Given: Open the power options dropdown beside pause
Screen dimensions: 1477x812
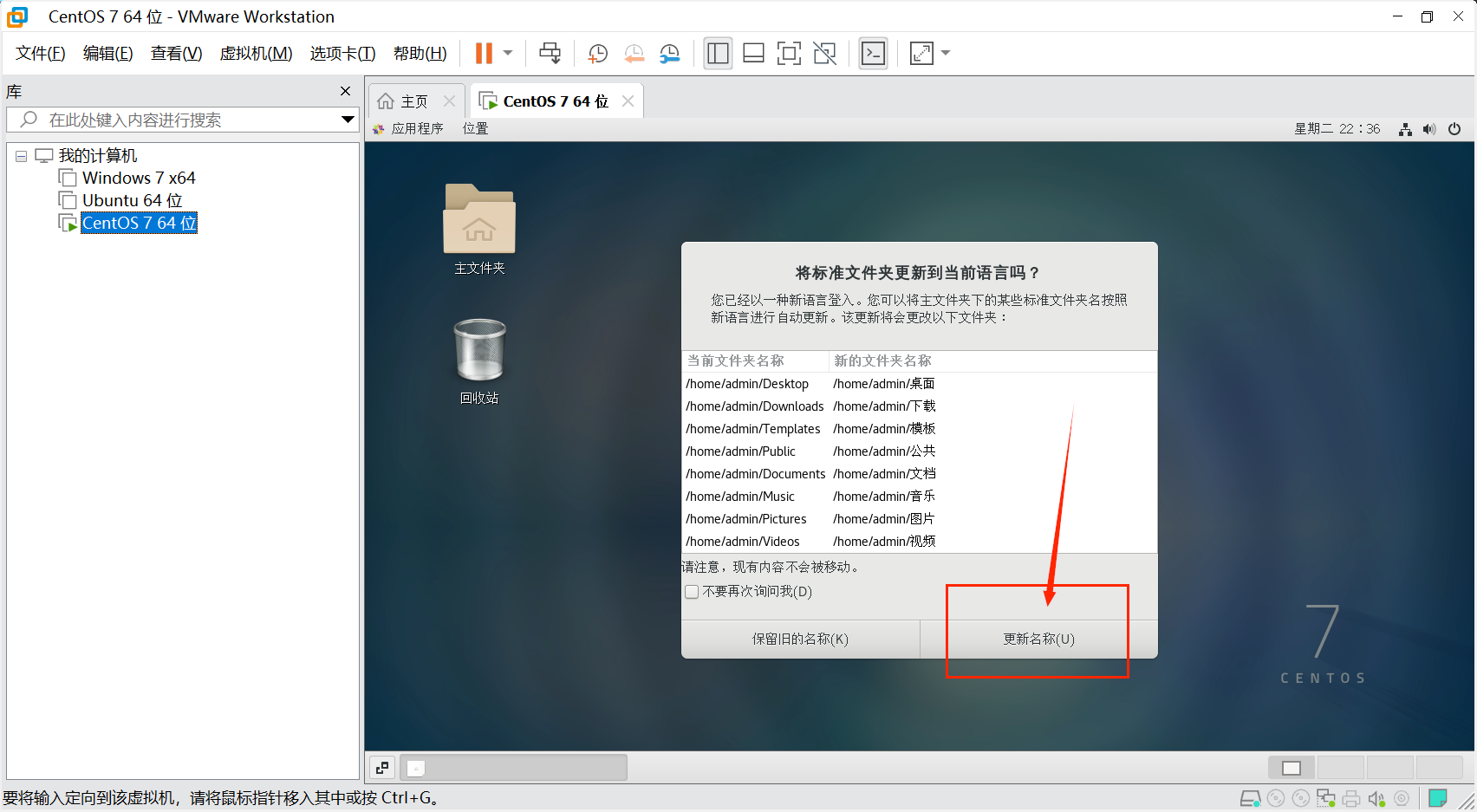Looking at the screenshot, I should point(508,53).
